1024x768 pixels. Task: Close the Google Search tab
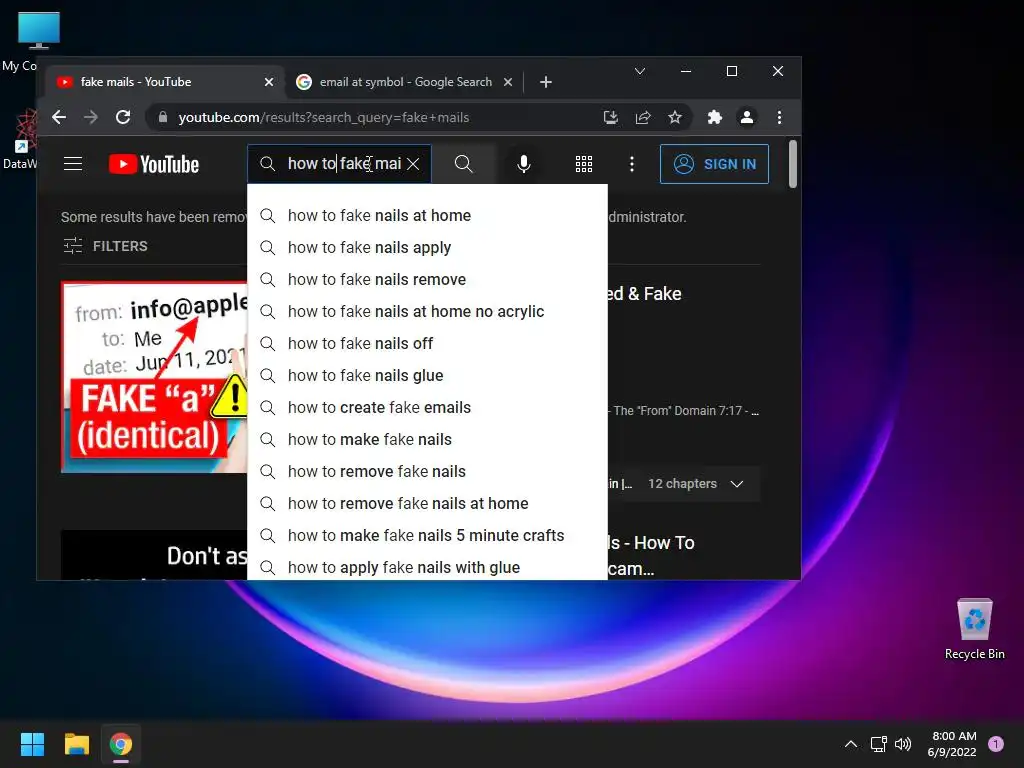coord(507,82)
